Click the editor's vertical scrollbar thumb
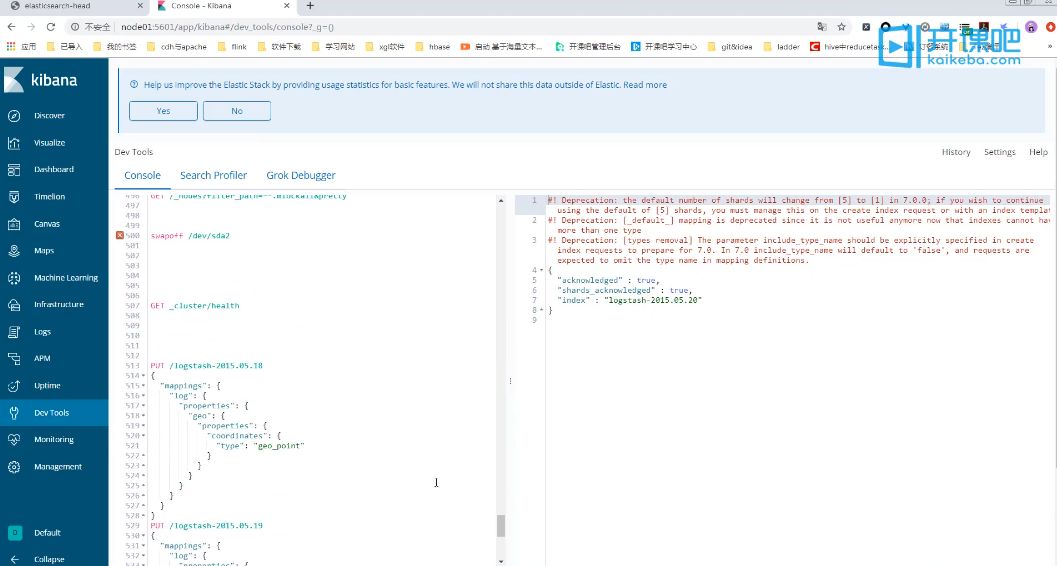Image resolution: width=1057 pixels, height=566 pixels. tap(501, 526)
